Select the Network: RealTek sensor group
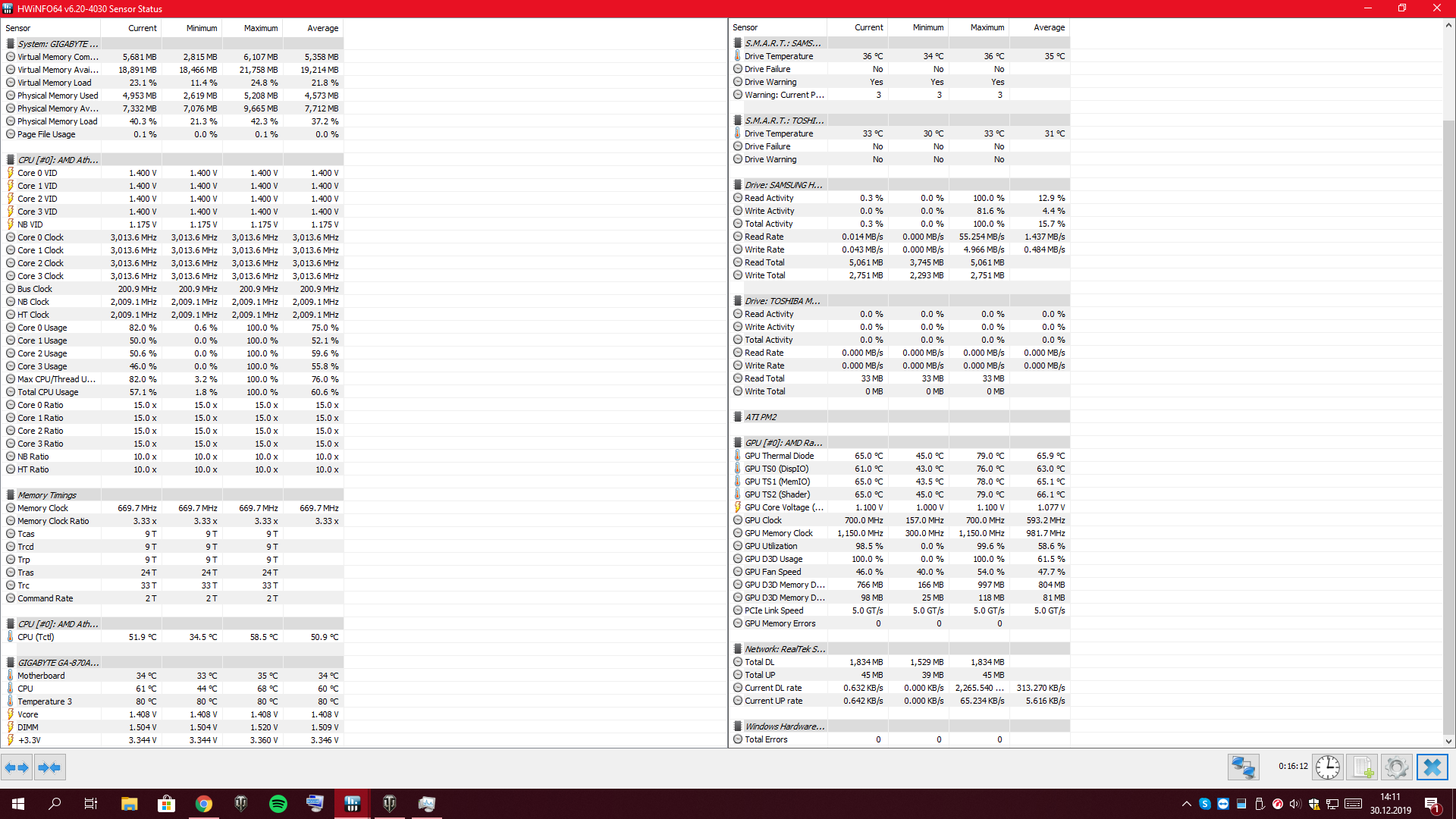This screenshot has height=819, width=1456. (x=784, y=649)
